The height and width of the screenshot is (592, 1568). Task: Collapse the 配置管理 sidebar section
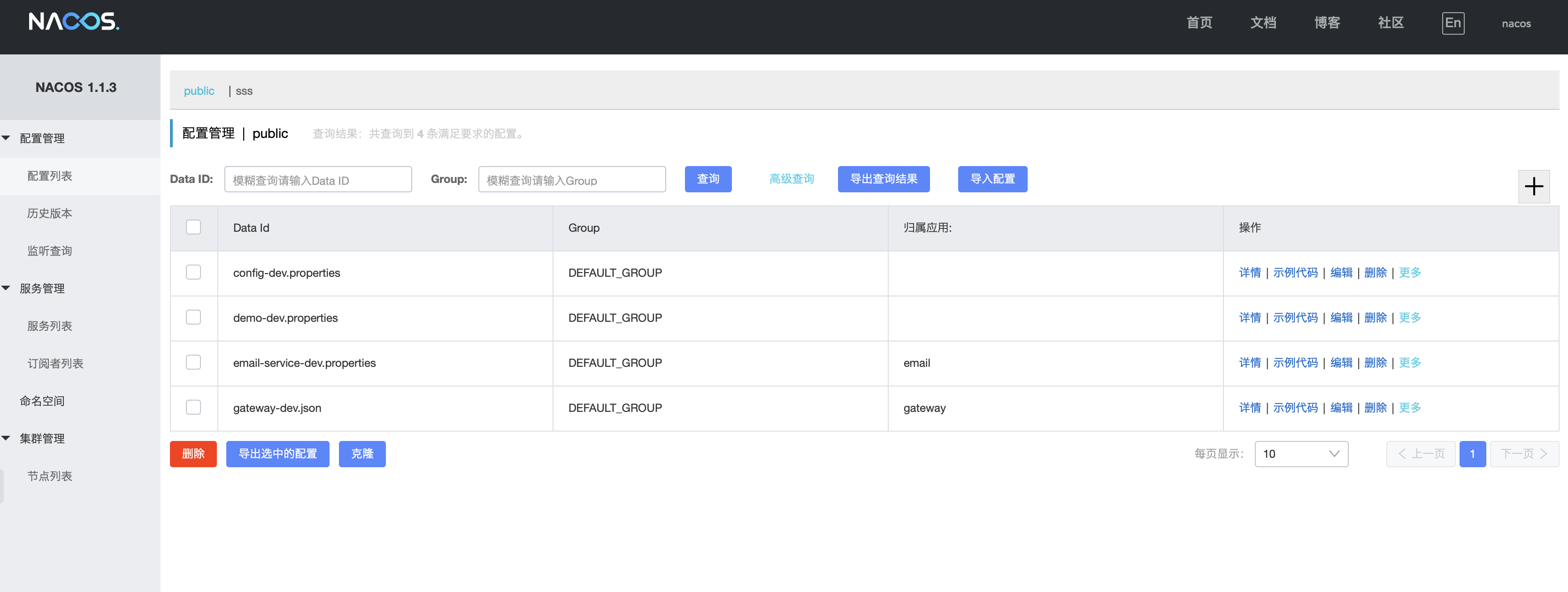(x=7, y=138)
